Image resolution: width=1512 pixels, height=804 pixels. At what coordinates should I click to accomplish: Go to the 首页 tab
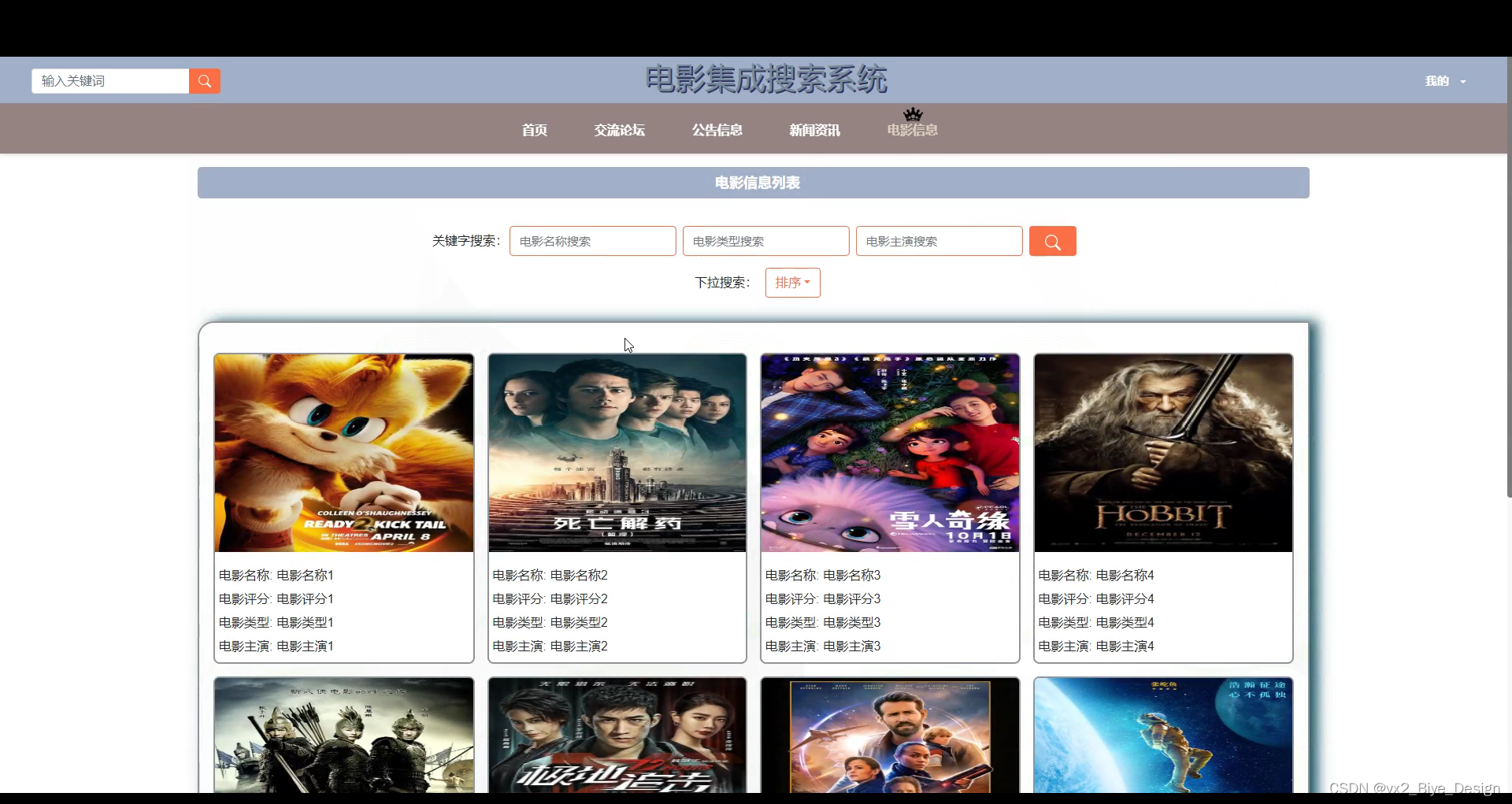[535, 130]
